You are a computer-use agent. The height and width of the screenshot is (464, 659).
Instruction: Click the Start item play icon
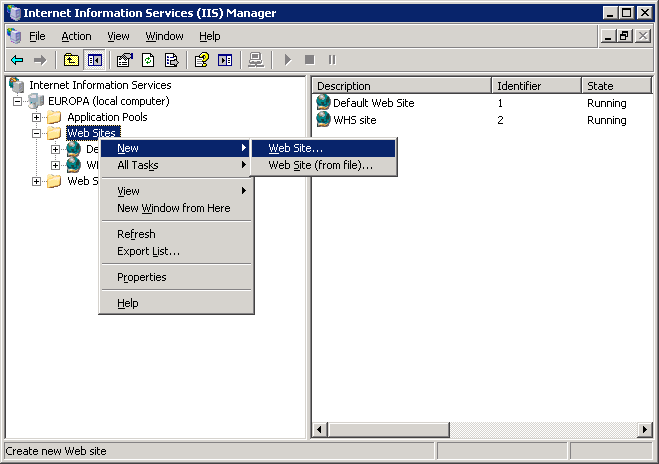[287, 60]
